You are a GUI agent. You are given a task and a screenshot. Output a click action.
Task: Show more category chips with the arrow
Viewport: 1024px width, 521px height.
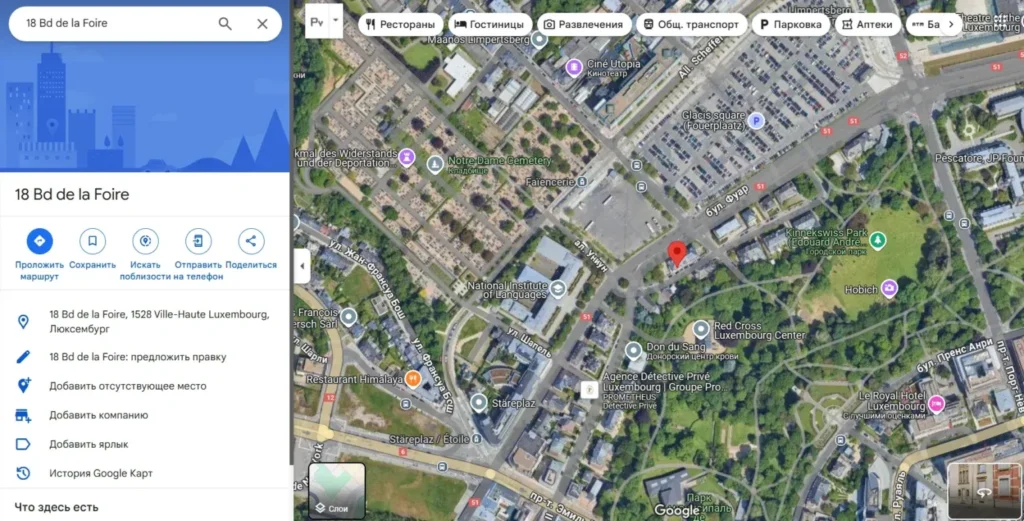tap(951, 24)
